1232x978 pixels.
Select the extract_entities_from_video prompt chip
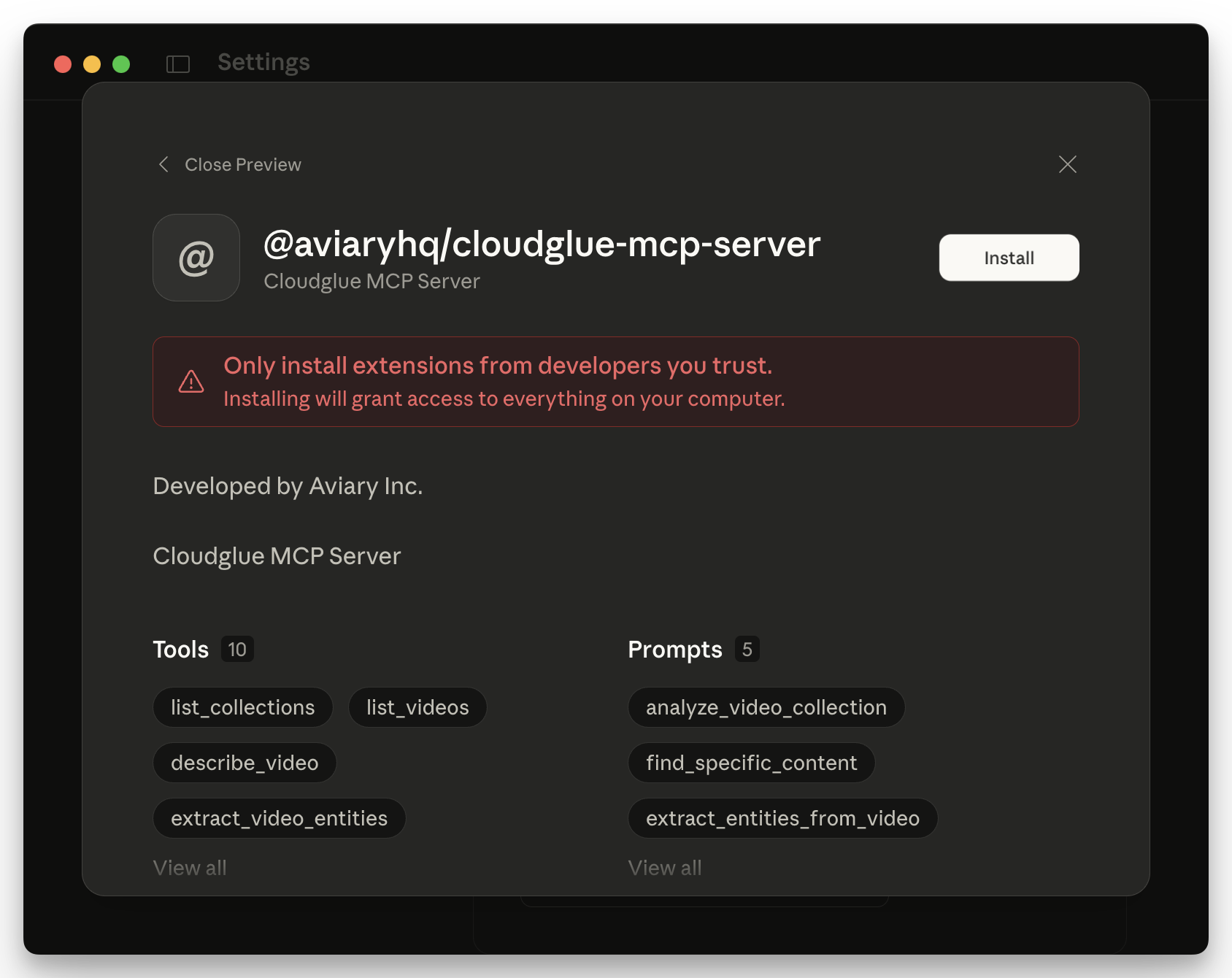pos(782,817)
